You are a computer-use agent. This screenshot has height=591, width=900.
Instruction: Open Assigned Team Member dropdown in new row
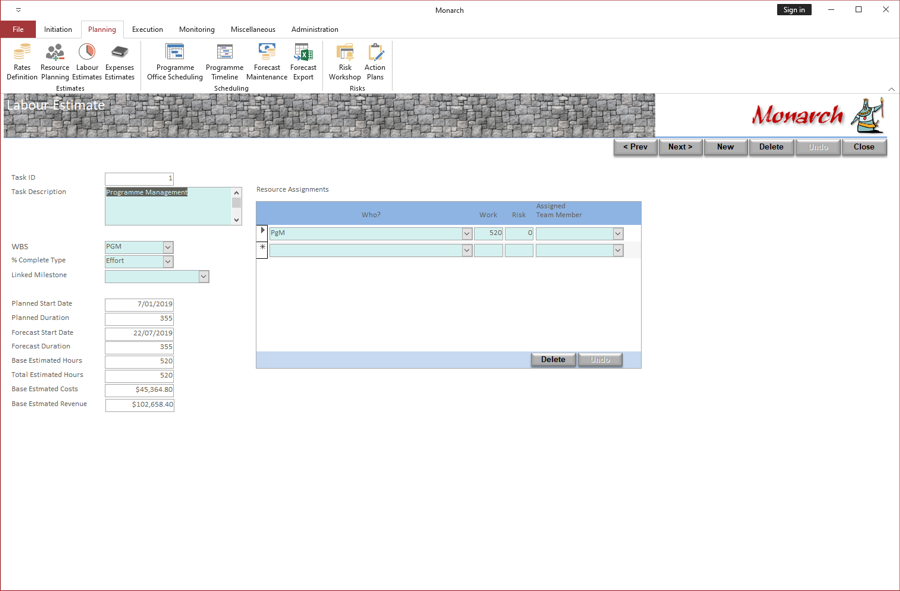click(618, 251)
